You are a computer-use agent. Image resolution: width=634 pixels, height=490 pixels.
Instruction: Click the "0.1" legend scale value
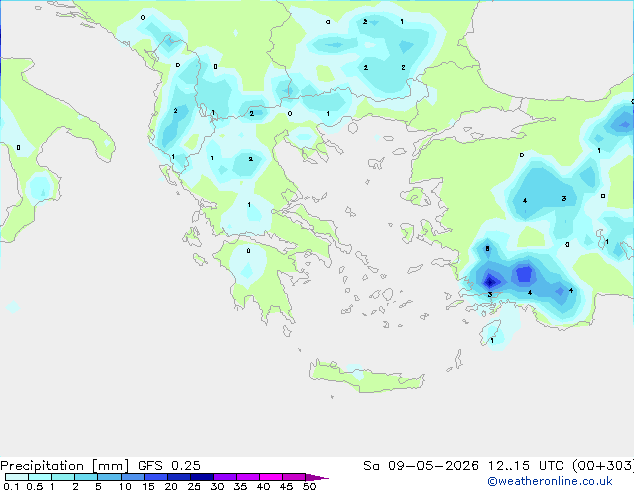point(11,486)
